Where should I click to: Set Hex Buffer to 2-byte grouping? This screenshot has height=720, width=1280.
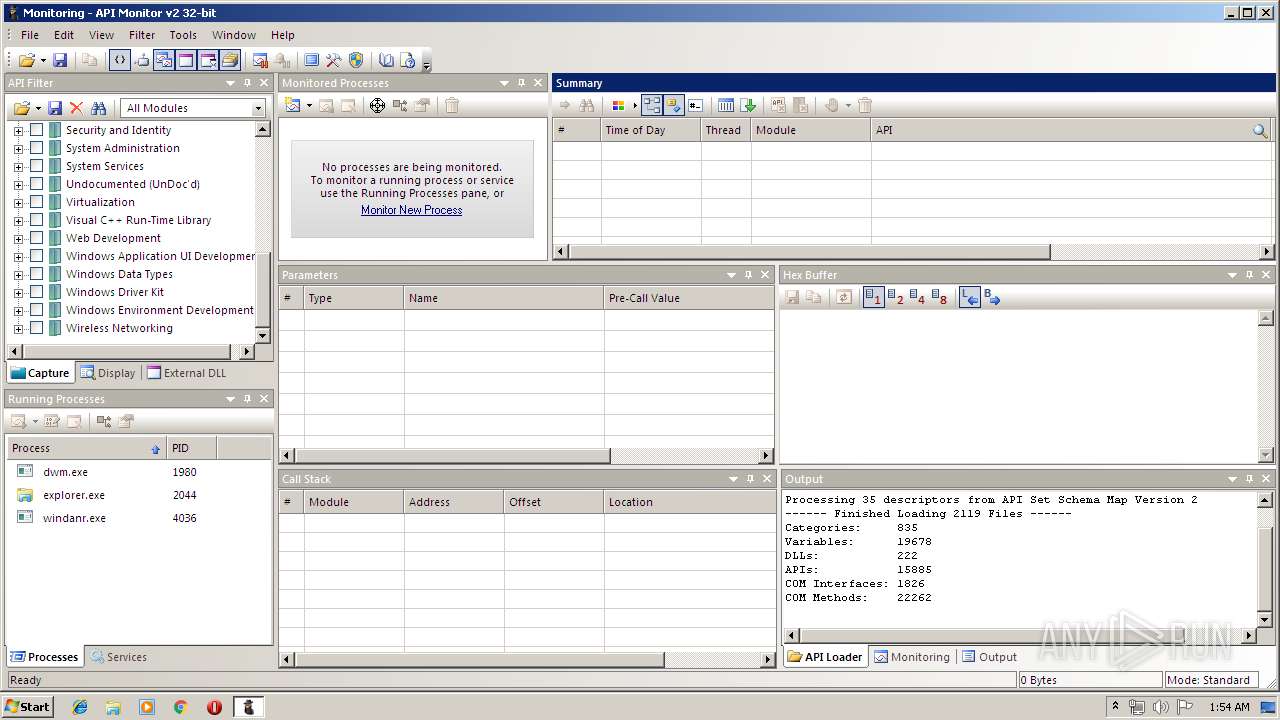click(895, 297)
